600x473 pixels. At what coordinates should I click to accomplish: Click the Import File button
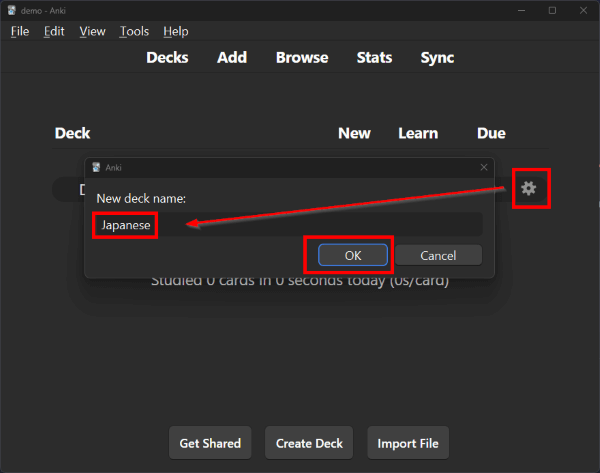(408, 443)
